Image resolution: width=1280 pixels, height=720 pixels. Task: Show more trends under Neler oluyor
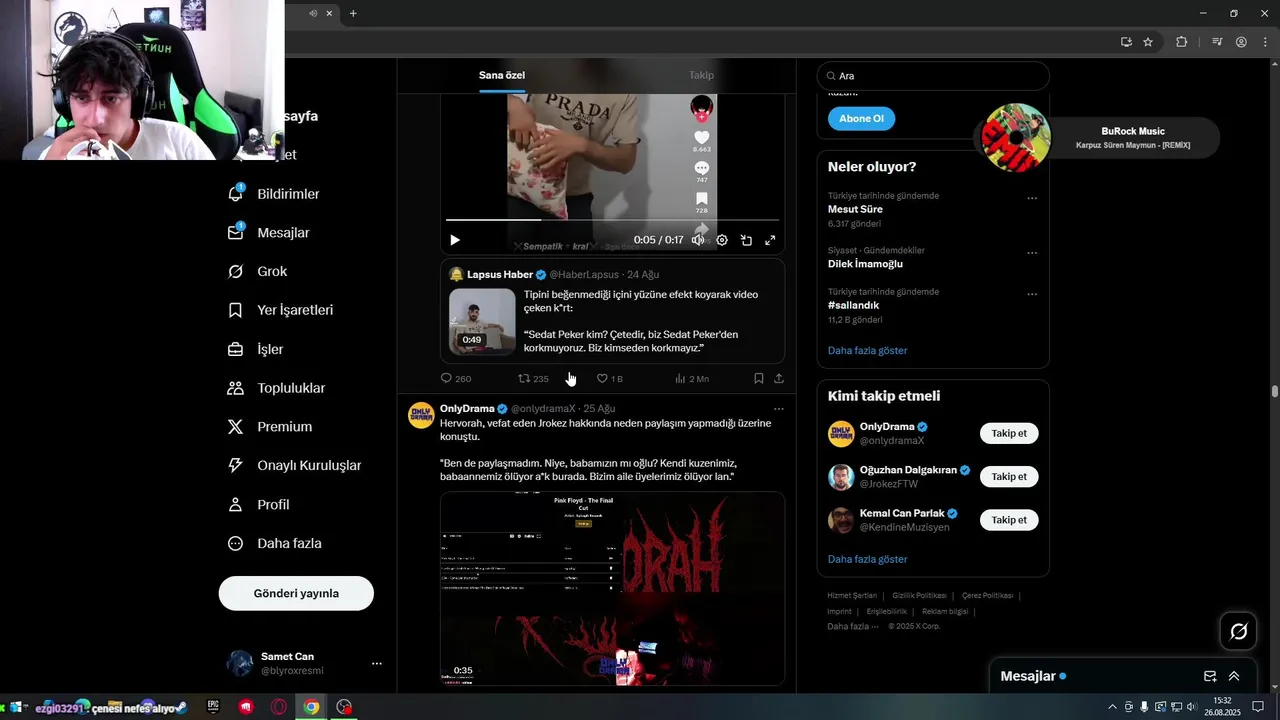[867, 351]
